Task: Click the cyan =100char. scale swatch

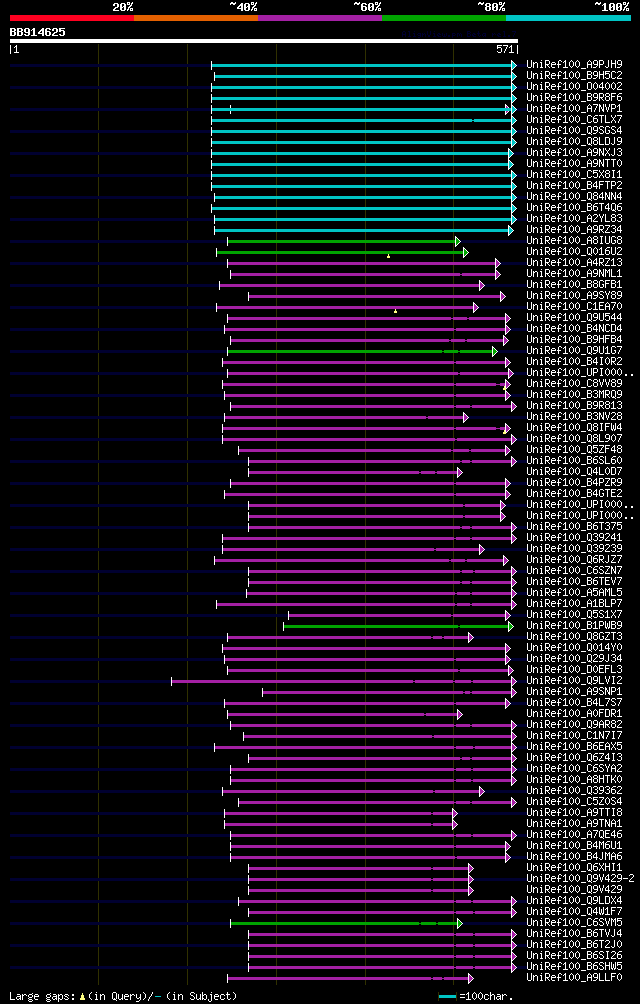Action: click(447, 997)
